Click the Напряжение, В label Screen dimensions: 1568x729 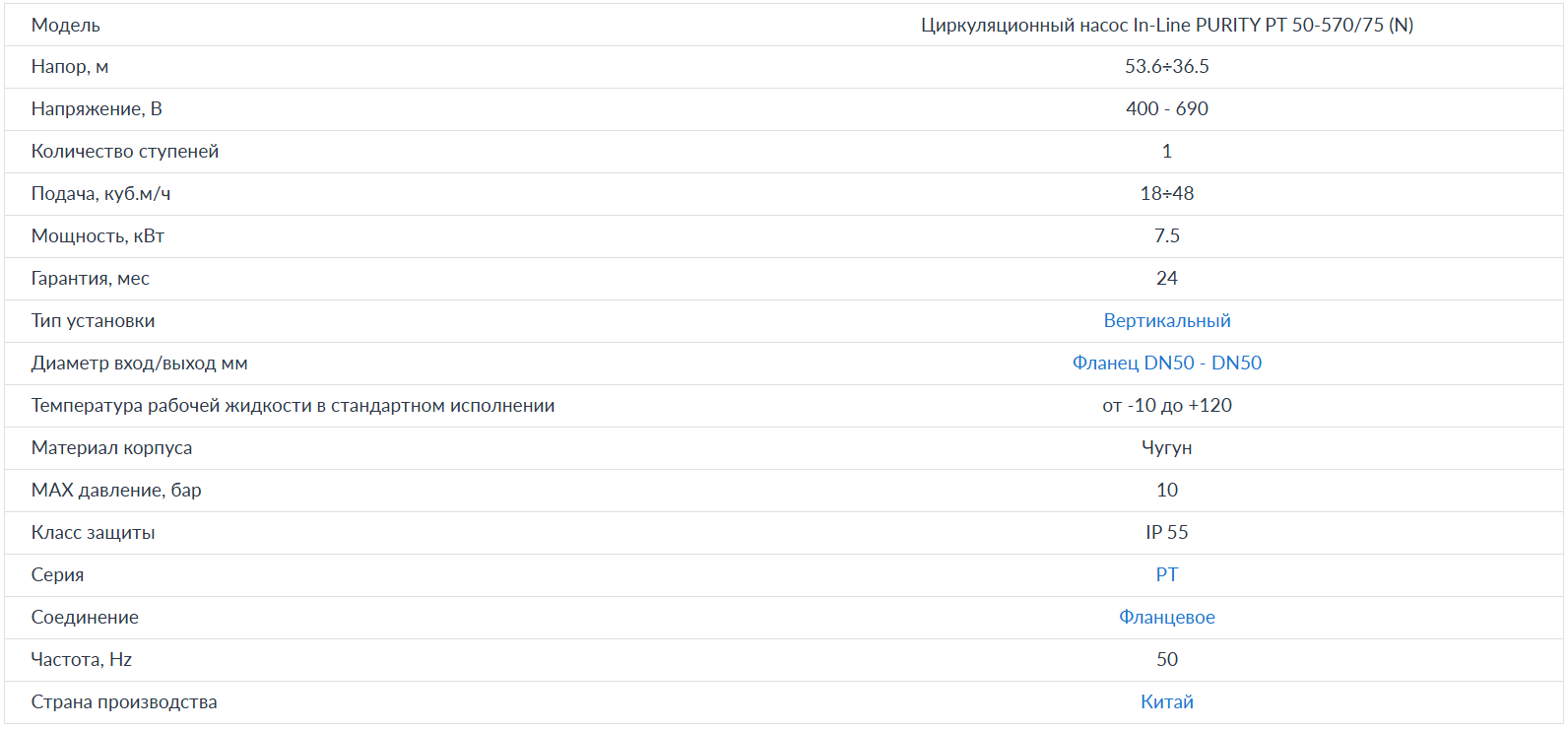point(97,109)
